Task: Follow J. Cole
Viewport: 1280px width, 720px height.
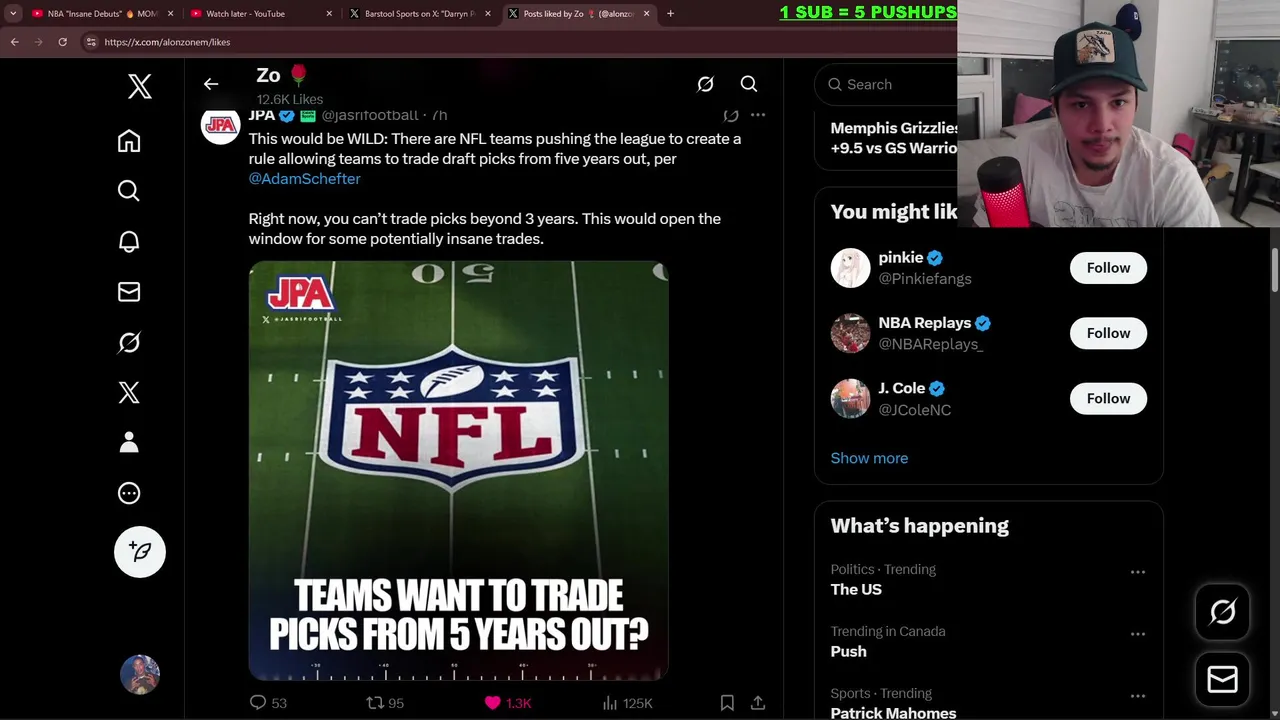Action: 1108,398
